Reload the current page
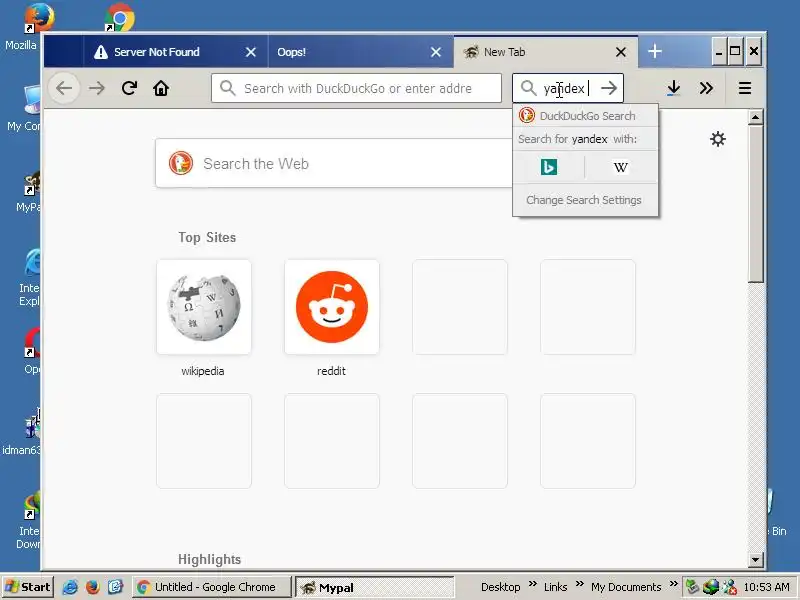This screenshot has width=800, height=600. 129,88
